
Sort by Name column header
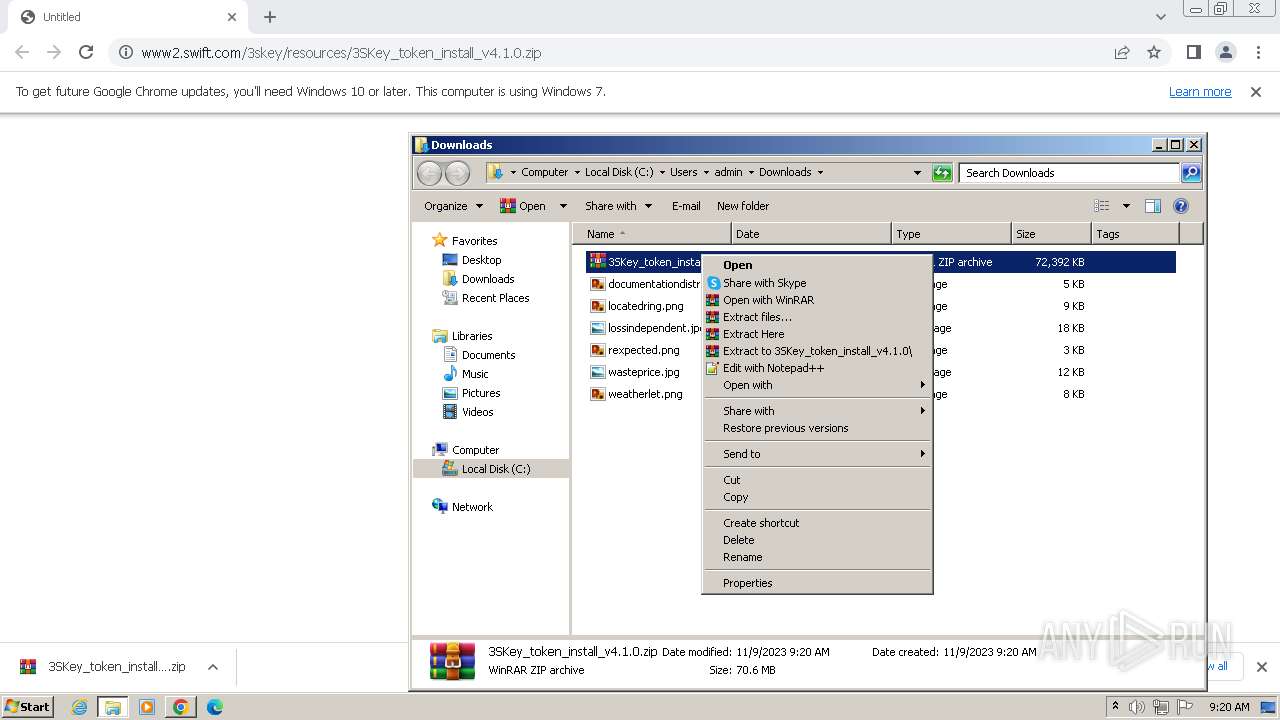pos(652,234)
